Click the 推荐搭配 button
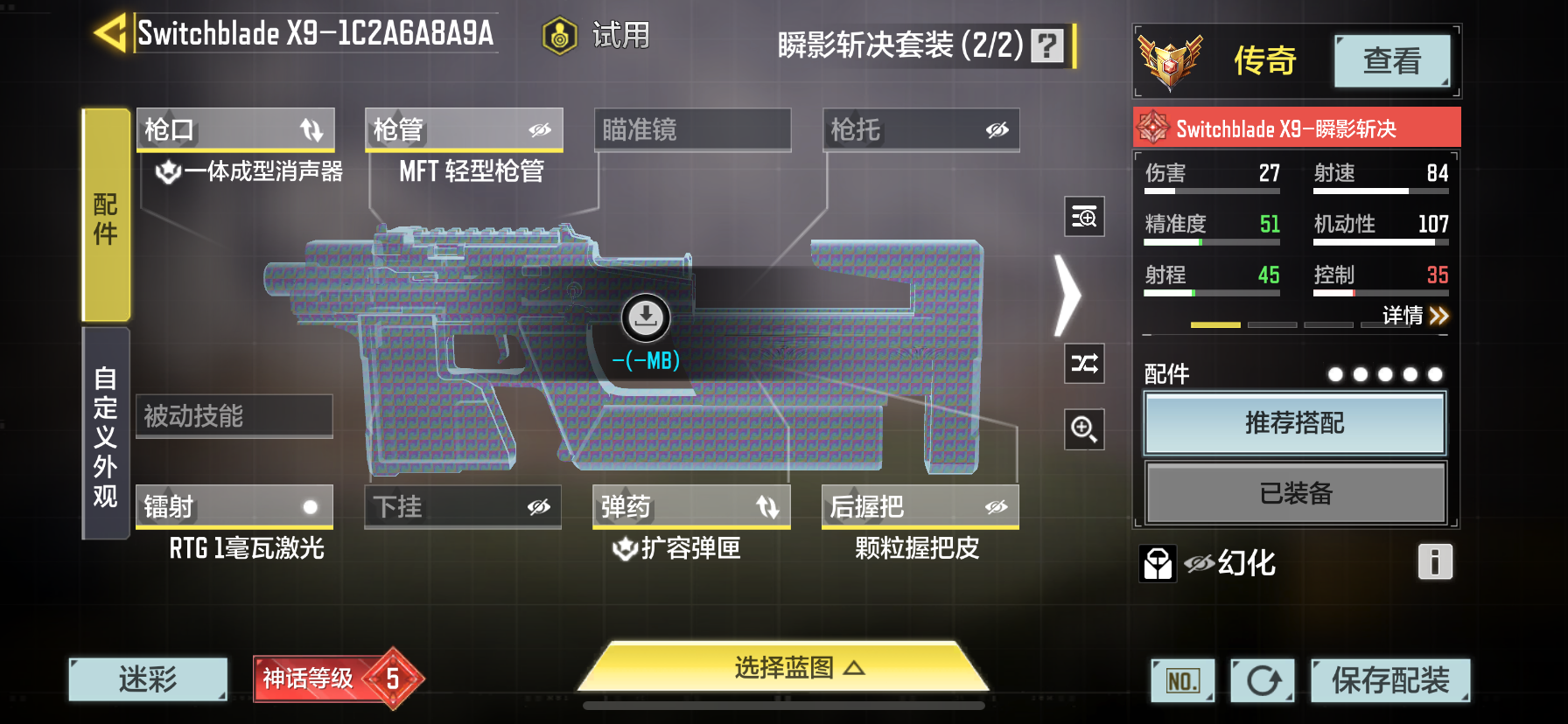The height and width of the screenshot is (724, 1568). 1295,423
